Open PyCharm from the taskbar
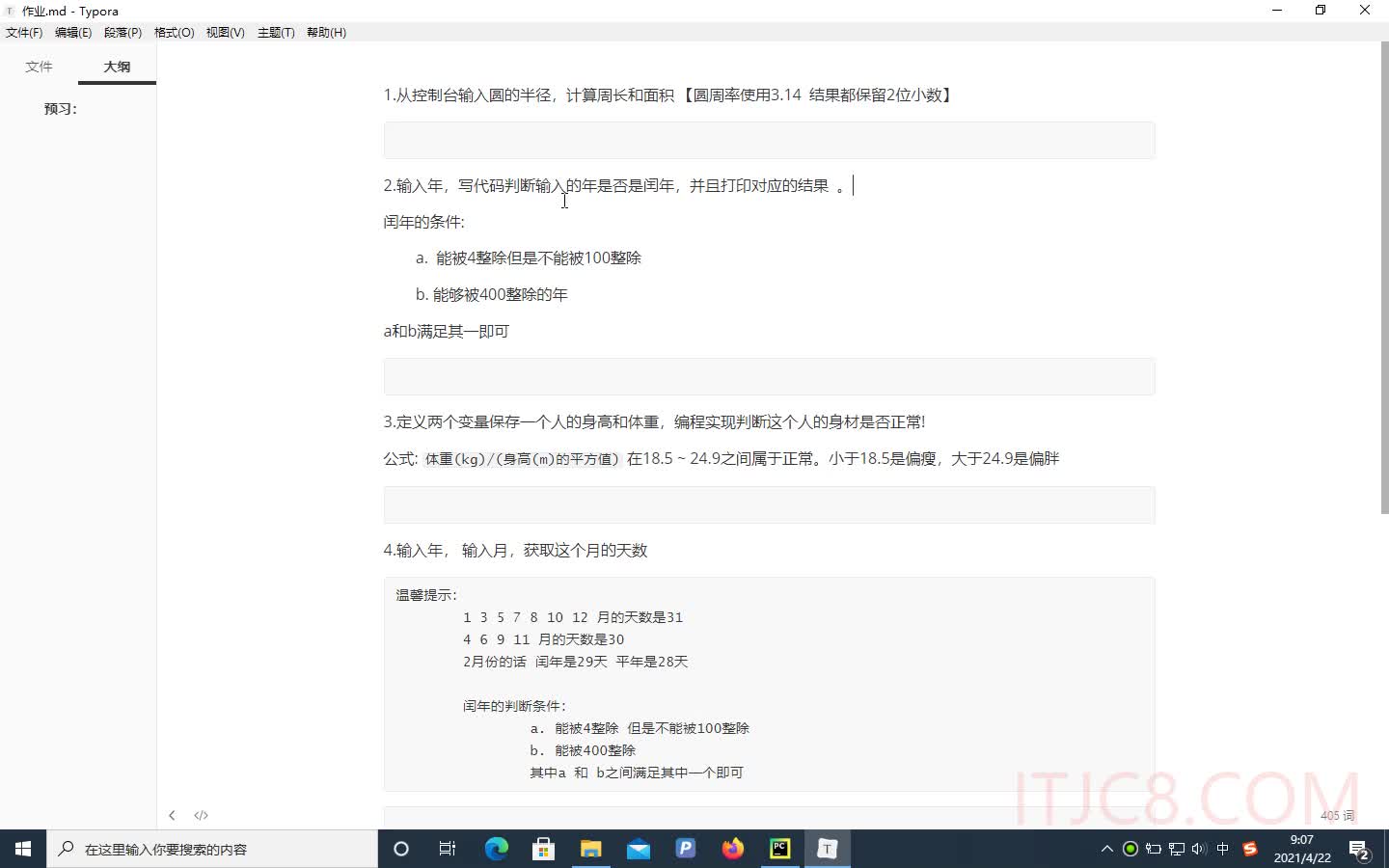Screen dimensions: 1389x868 (779, 849)
